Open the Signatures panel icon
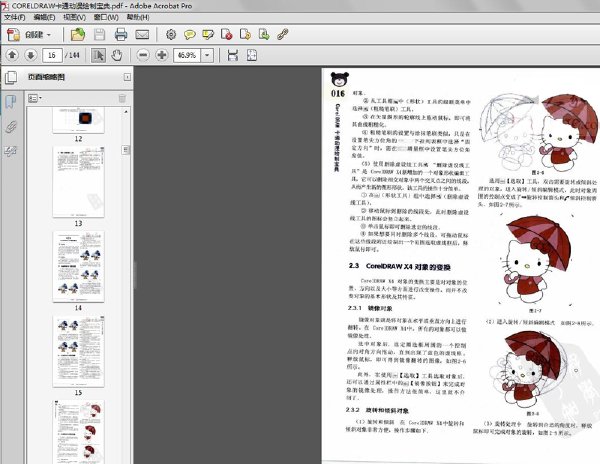This screenshot has width=600, height=464. point(10,151)
